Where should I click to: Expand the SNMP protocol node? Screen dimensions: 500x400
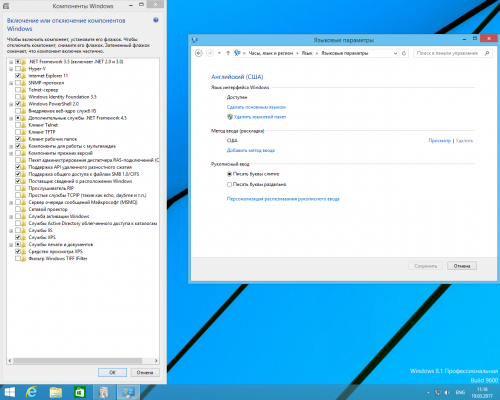(x=11, y=83)
